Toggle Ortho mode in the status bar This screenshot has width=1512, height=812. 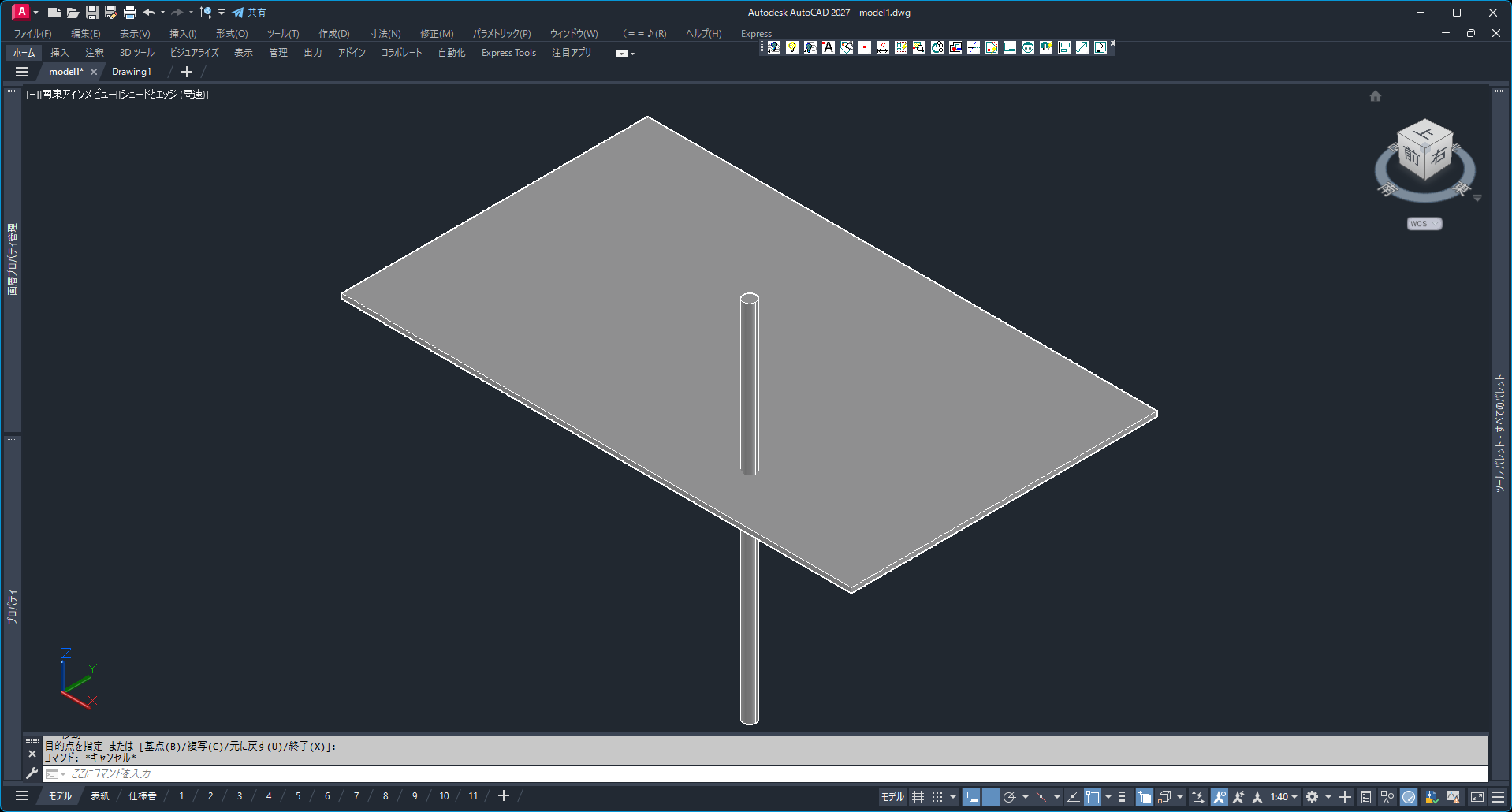(991, 797)
